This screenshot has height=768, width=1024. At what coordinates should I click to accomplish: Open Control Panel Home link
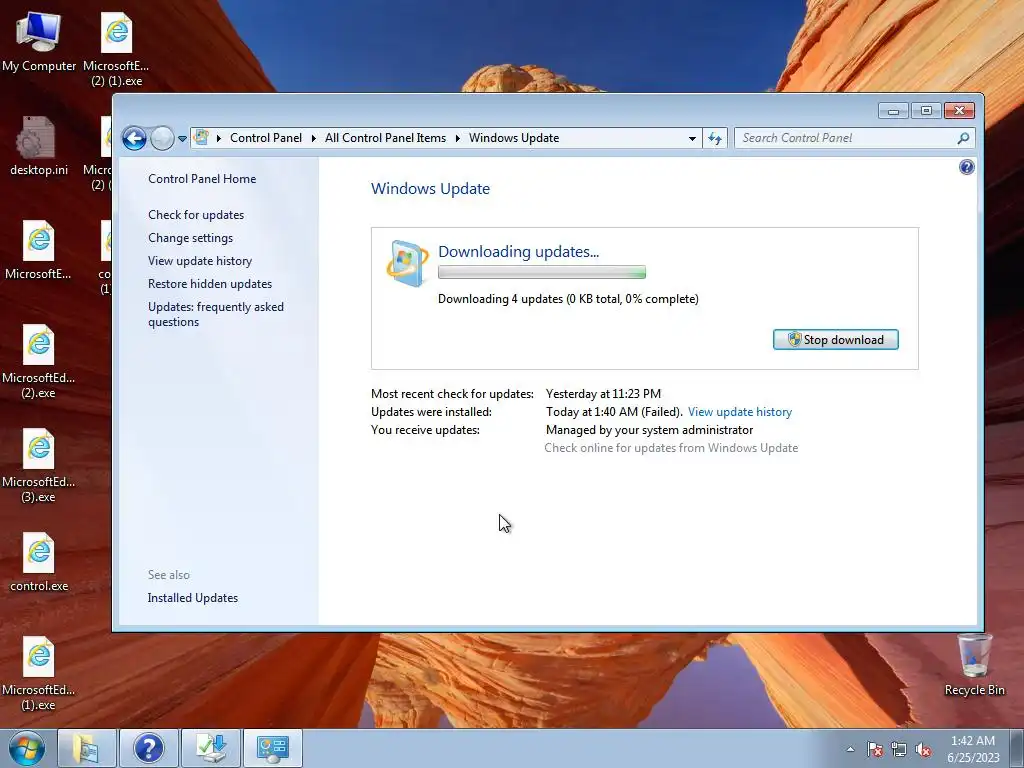click(202, 179)
